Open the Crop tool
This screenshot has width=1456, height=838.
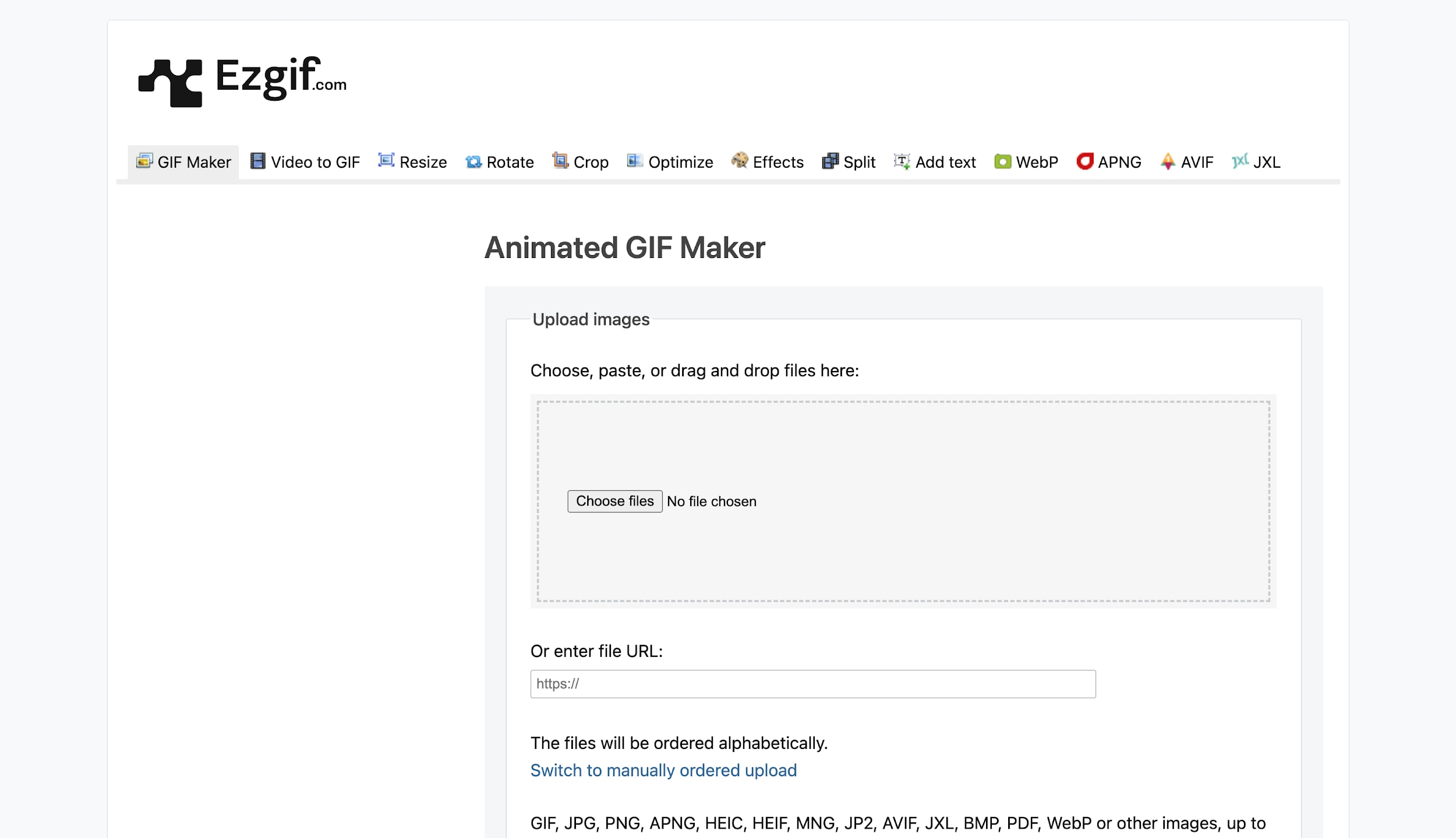click(589, 162)
